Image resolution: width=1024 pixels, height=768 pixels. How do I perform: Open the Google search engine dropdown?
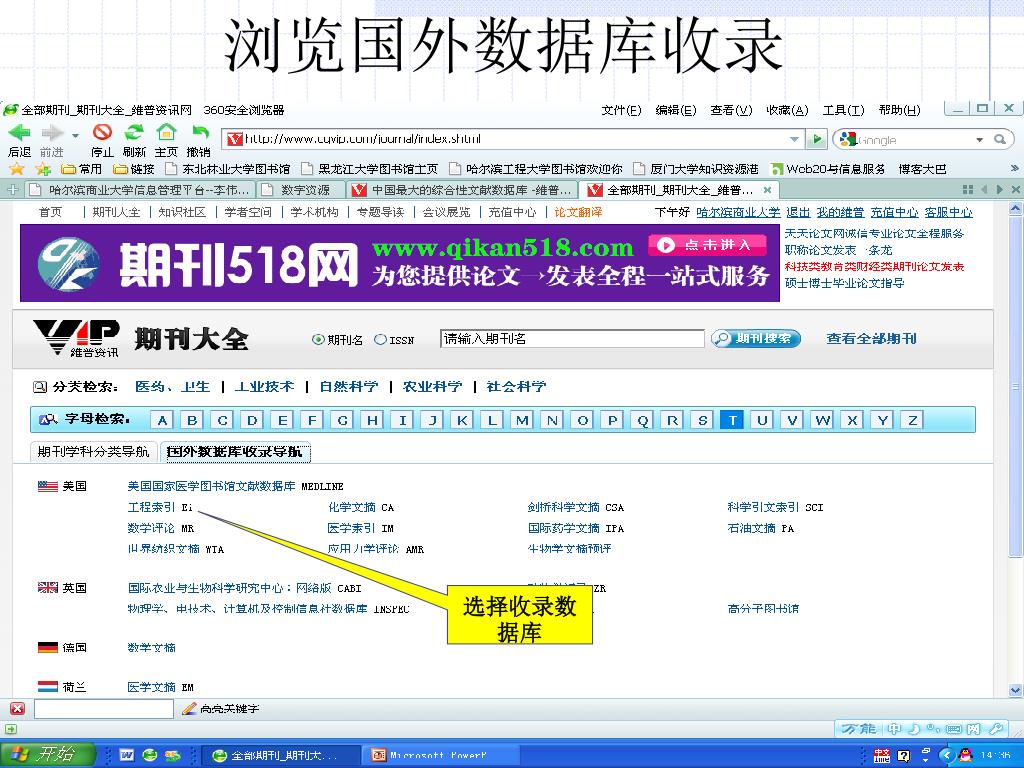(x=979, y=140)
